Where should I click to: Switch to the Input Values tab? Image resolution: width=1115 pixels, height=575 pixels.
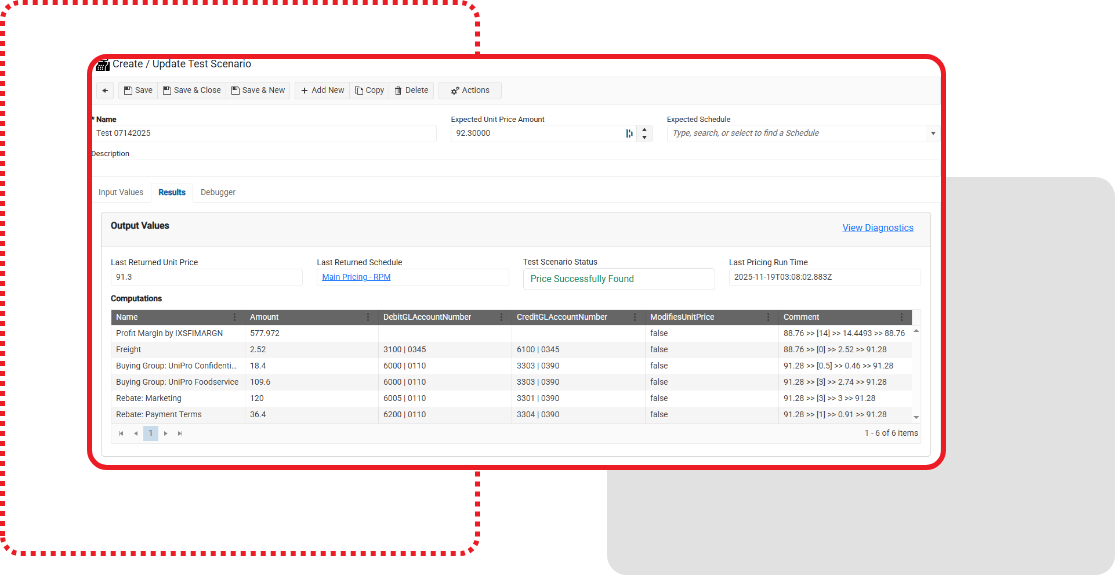pyautogui.click(x=121, y=192)
